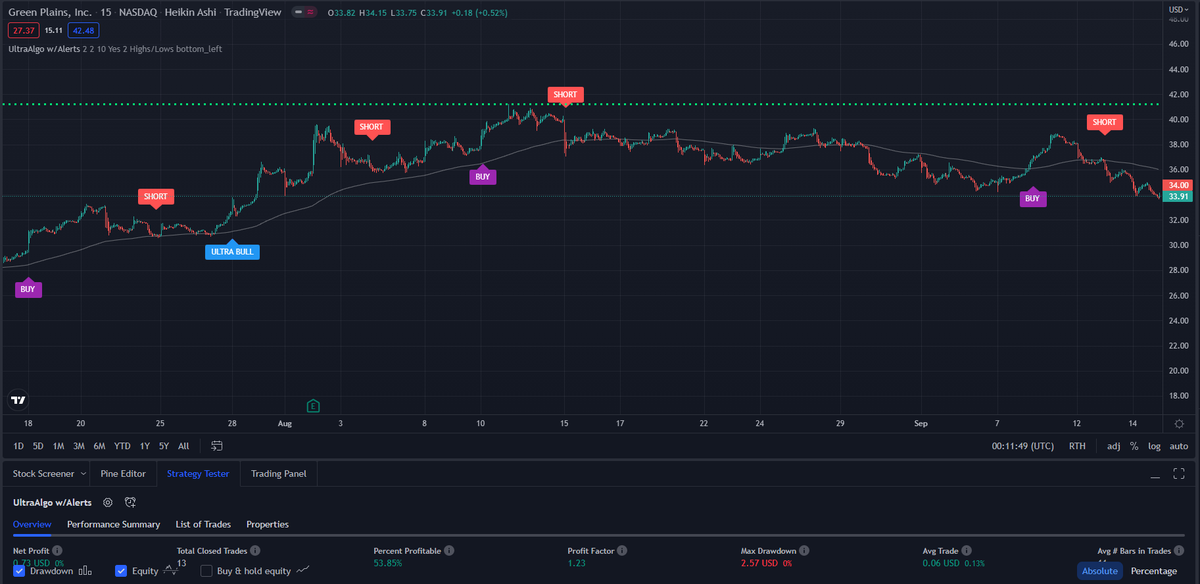Open USD currency dropdown

pos(1177,8)
